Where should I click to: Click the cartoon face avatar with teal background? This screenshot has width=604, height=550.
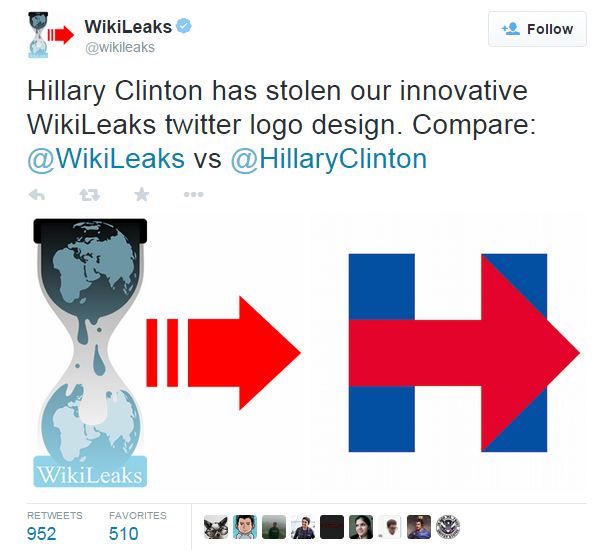pos(245,527)
